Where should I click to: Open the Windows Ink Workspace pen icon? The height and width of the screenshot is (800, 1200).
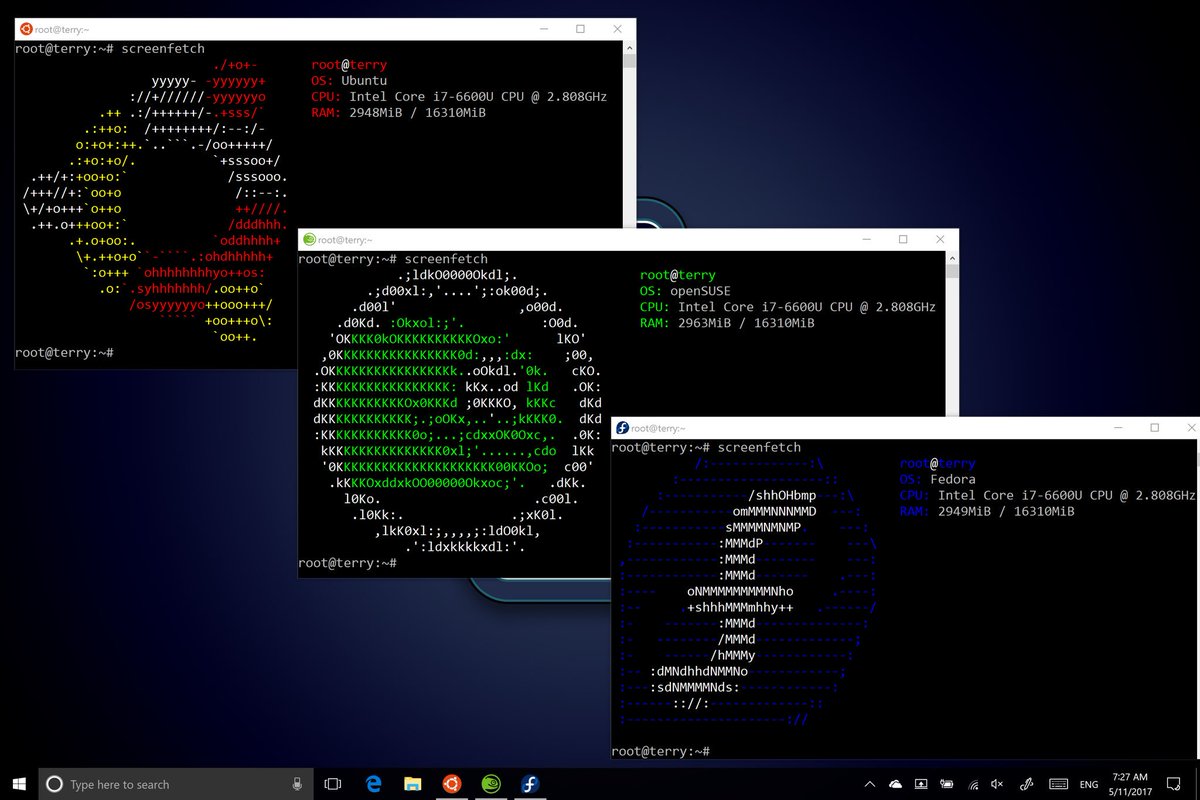pos(1026,784)
